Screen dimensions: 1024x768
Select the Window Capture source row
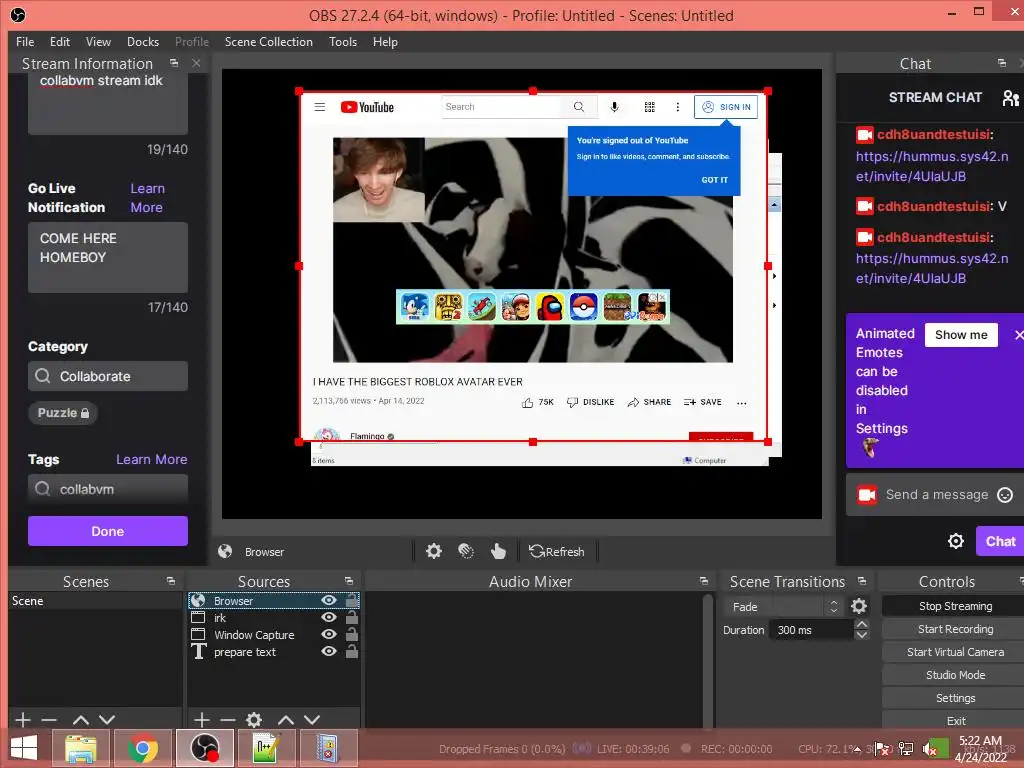pyautogui.click(x=274, y=634)
